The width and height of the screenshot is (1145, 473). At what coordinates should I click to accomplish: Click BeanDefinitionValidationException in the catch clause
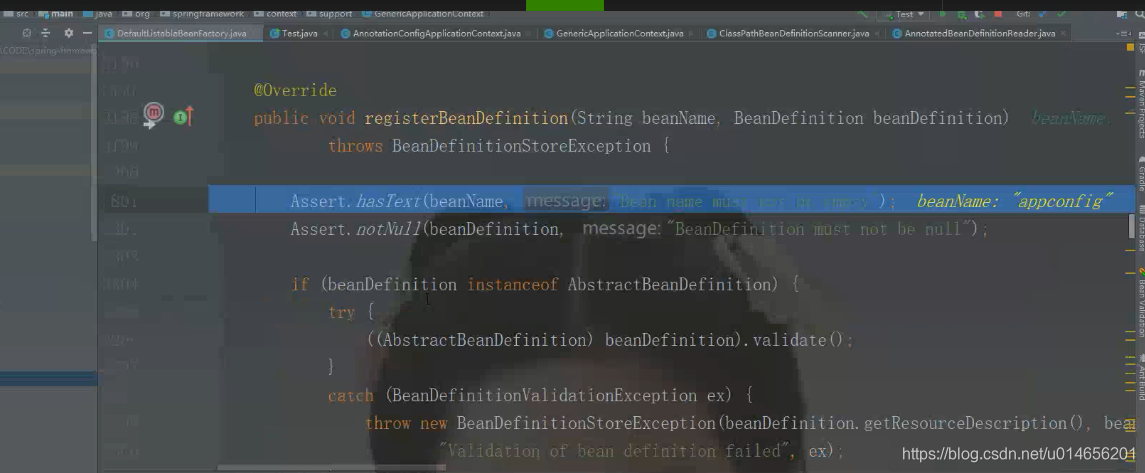coord(549,396)
